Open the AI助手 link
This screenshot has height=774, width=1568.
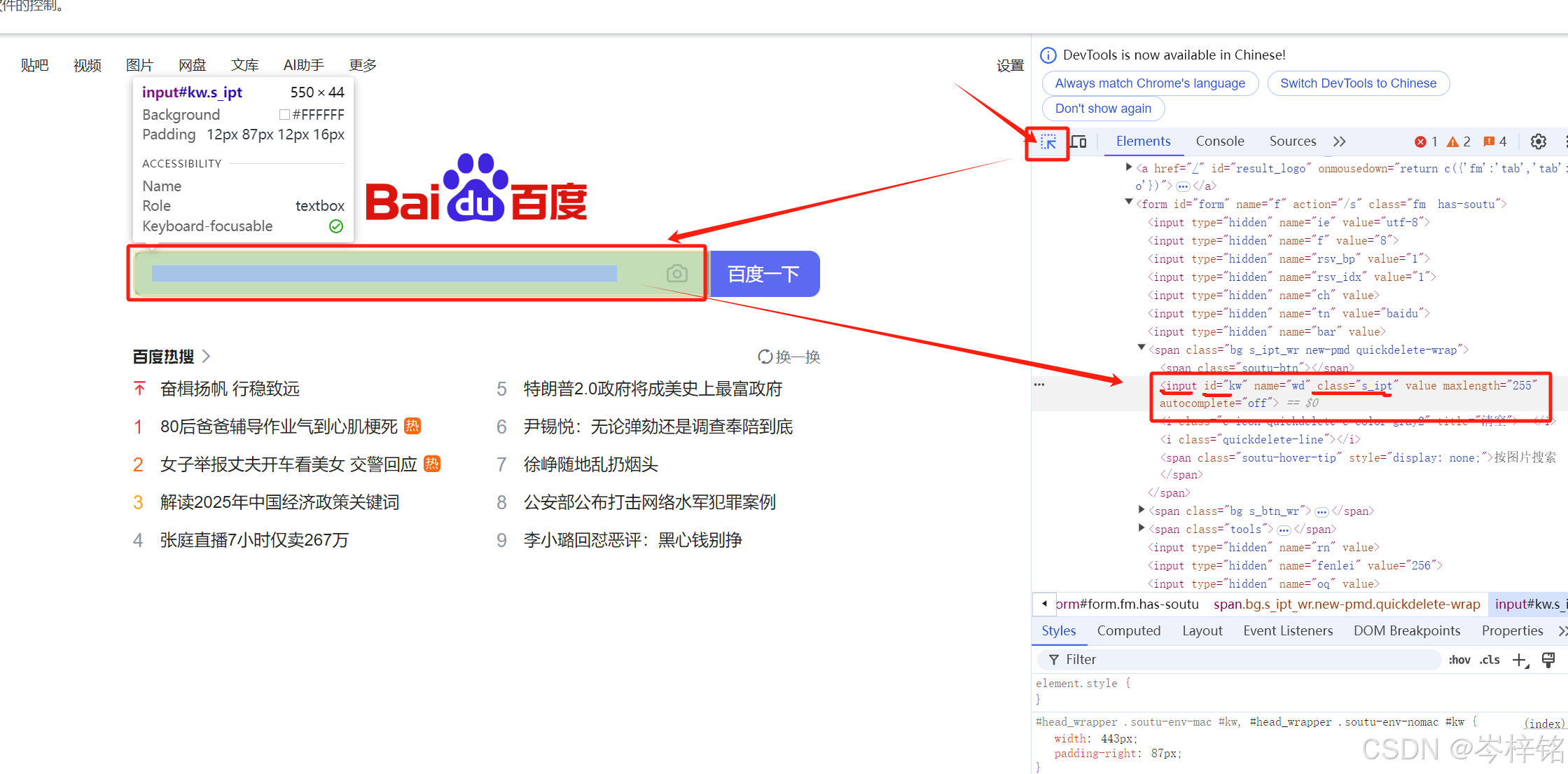click(303, 66)
